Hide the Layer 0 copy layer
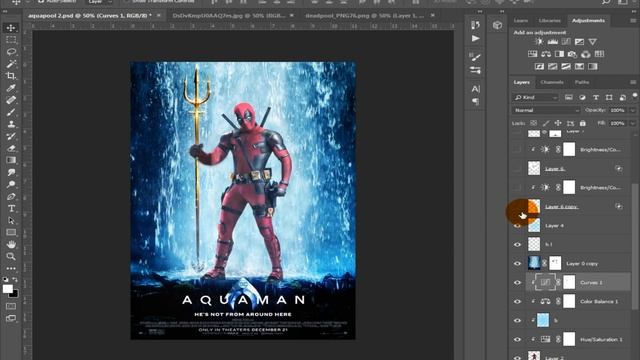This screenshot has height=360, width=640. coord(518,263)
